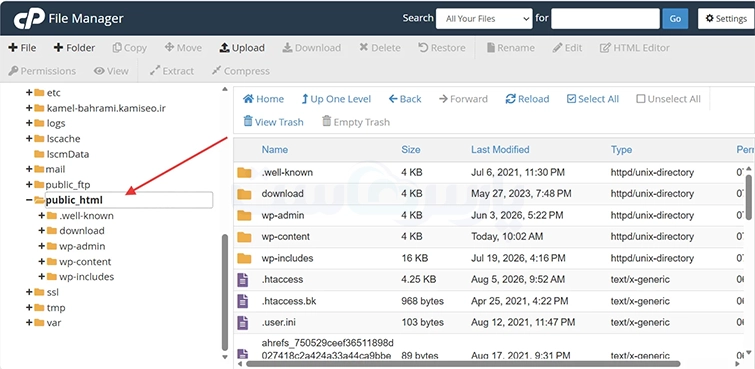Click the .user.ini file icon
This screenshot has width=755, height=369.
243,322
